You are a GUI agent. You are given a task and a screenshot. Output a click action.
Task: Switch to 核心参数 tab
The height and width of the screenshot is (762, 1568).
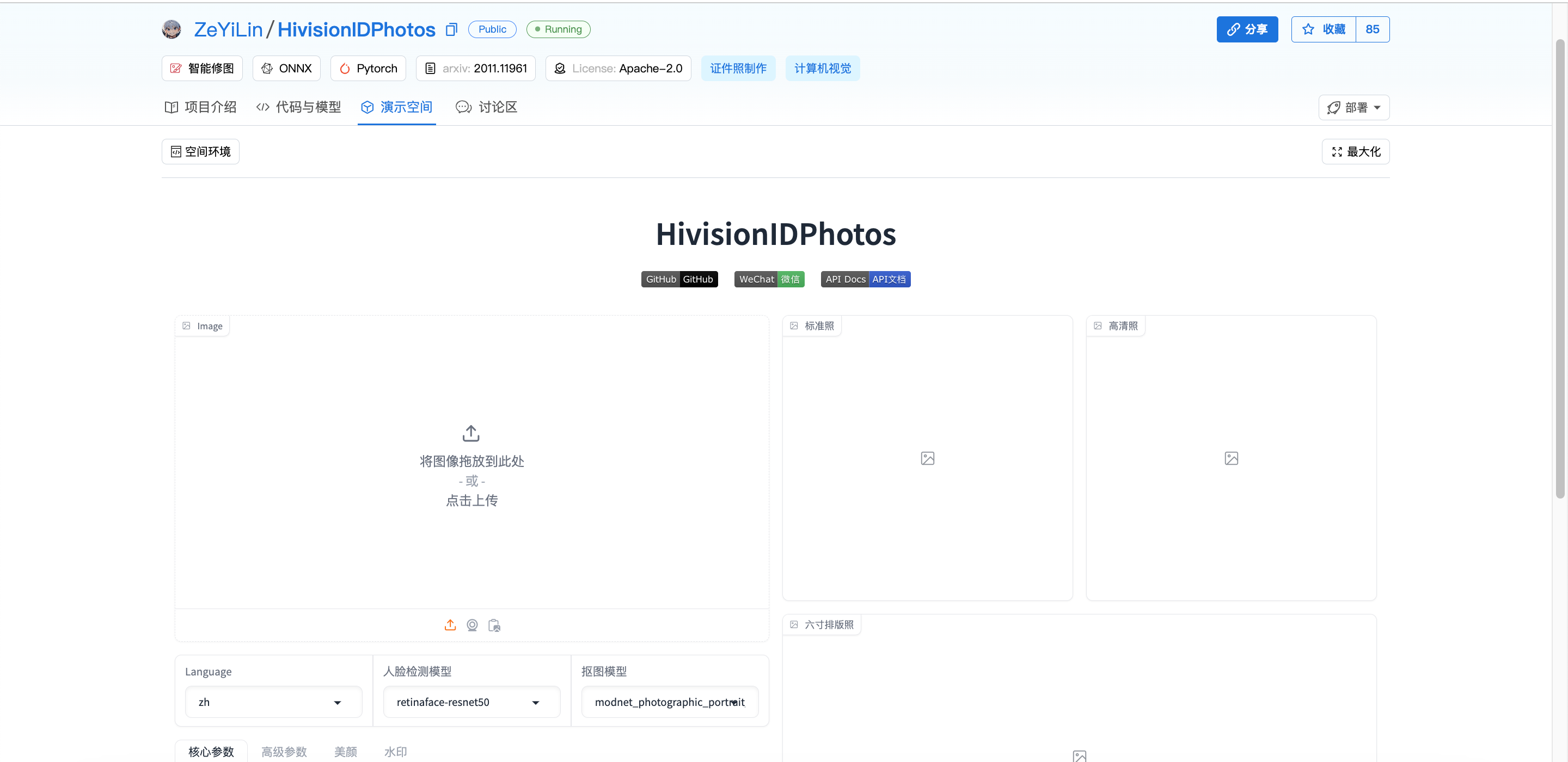pyautogui.click(x=211, y=751)
